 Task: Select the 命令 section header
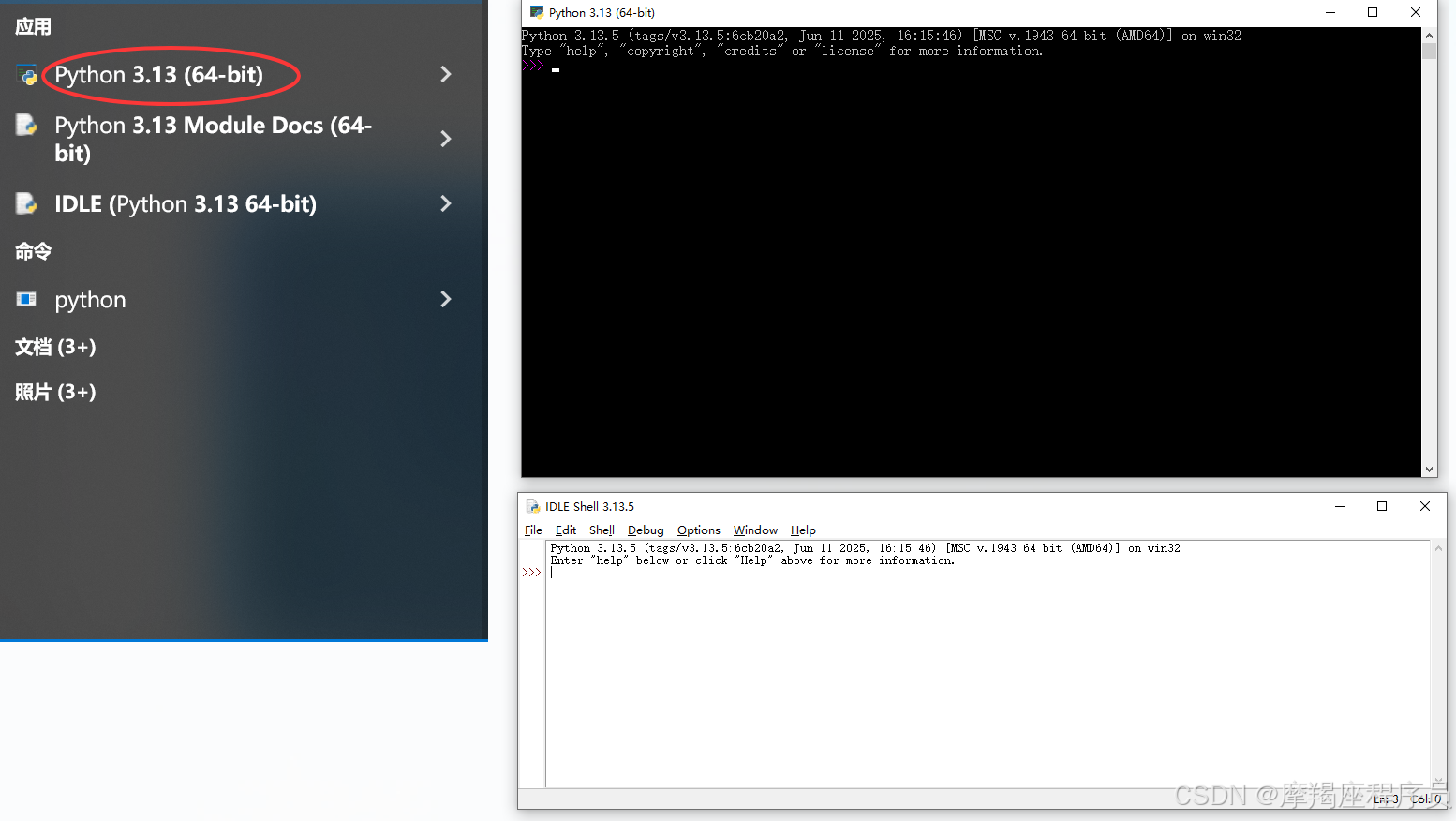pos(33,251)
